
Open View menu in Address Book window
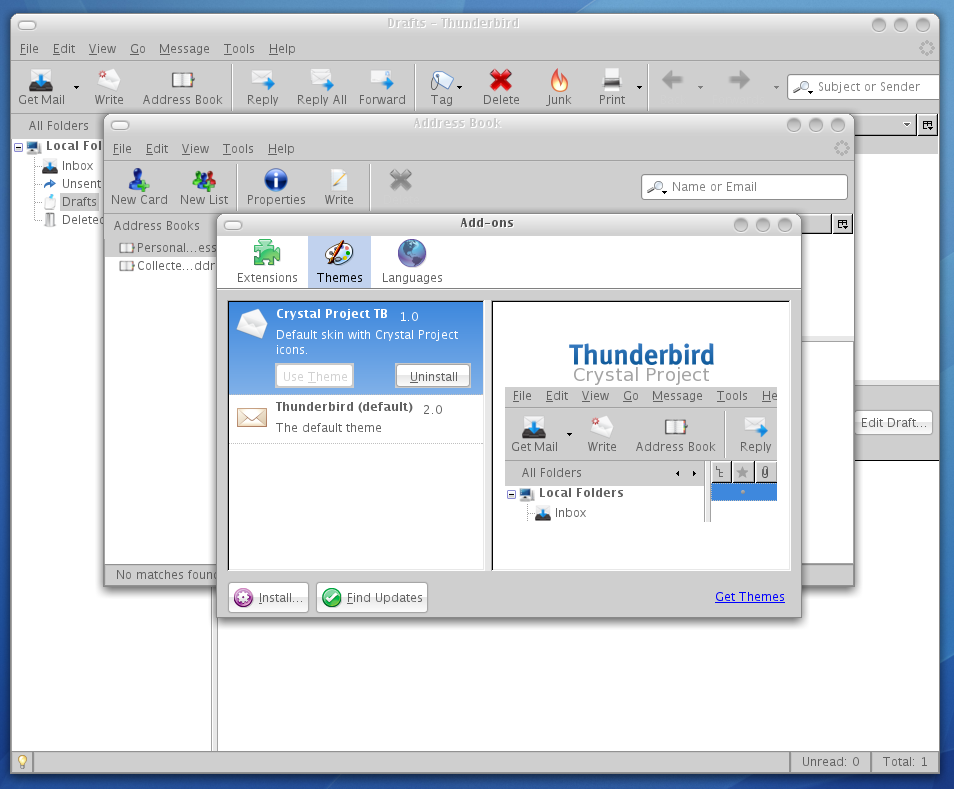coord(195,148)
